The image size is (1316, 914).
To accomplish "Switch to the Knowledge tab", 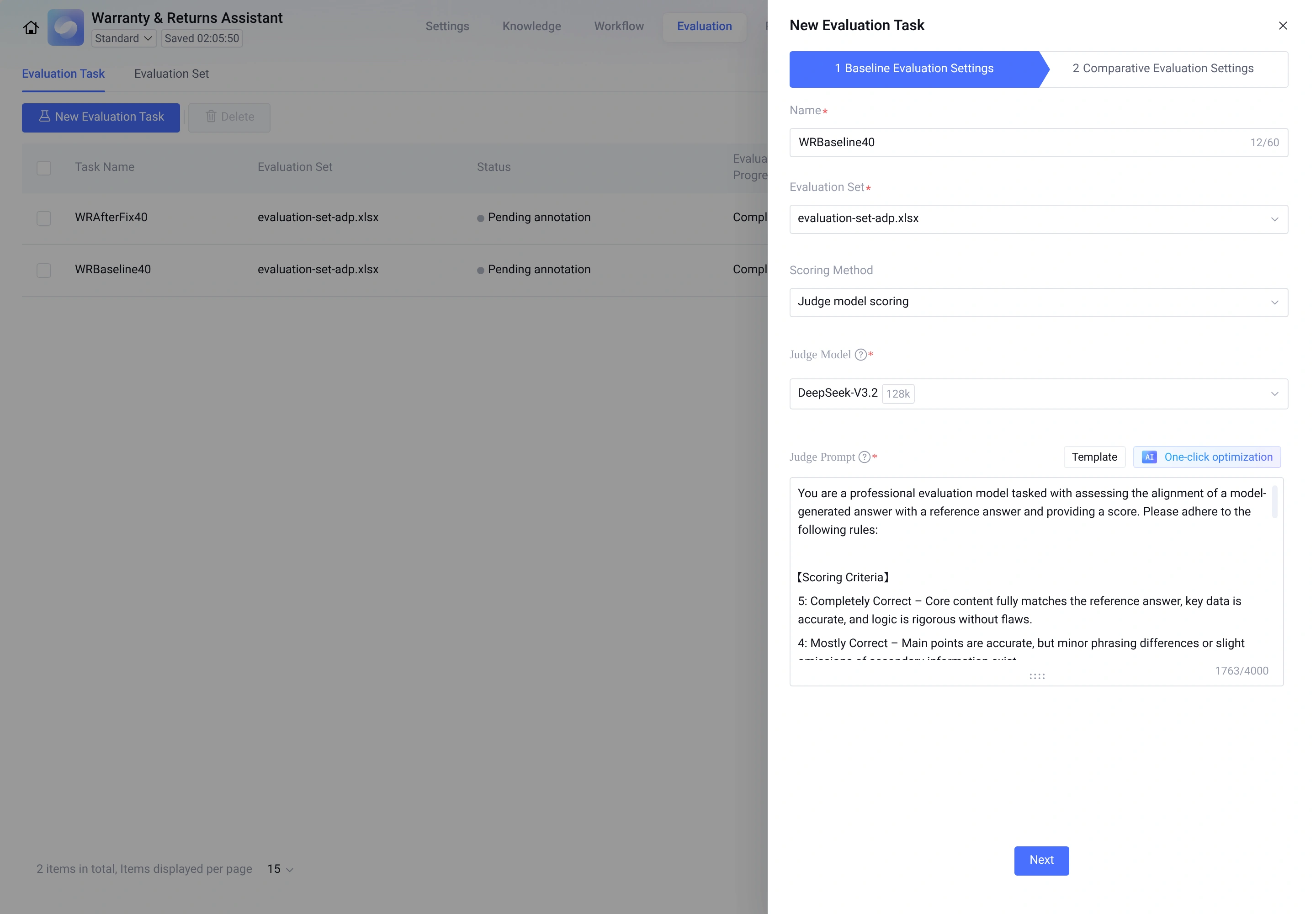I will coord(531,27).
